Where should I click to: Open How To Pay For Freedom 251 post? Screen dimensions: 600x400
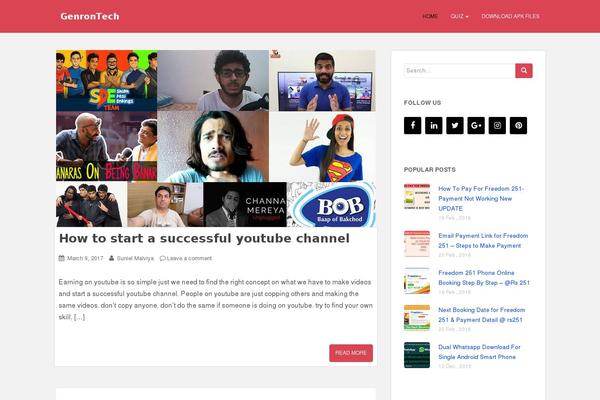tap(481, 199)
